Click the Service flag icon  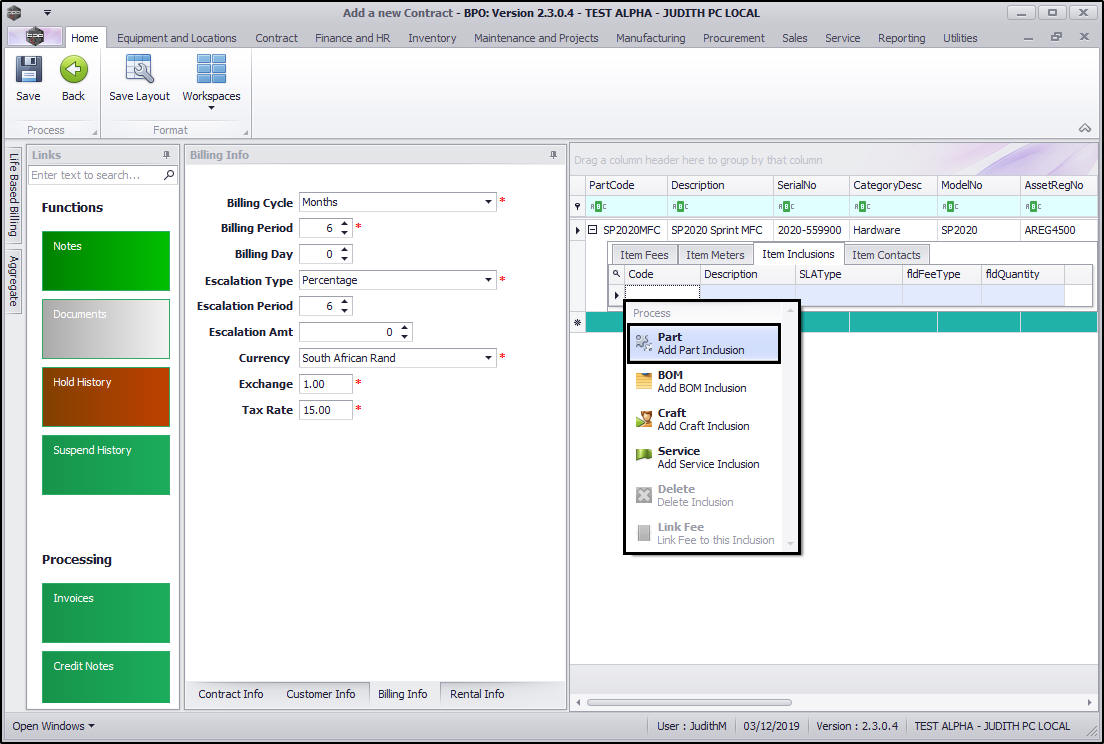pyautogui.click(x=644, y=455)
